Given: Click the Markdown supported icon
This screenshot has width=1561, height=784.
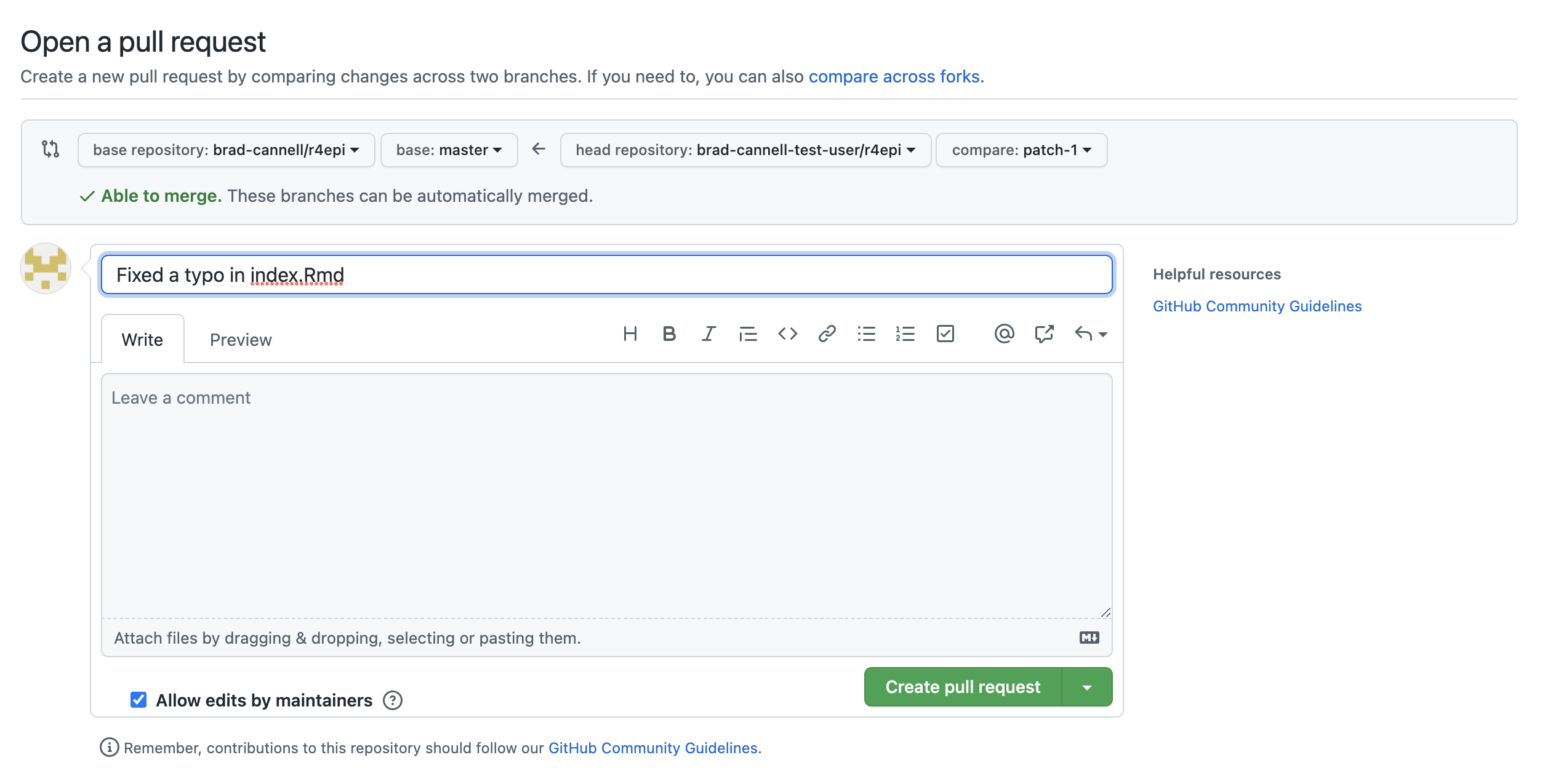Looking at the screenshot, I should [1089, 638].
